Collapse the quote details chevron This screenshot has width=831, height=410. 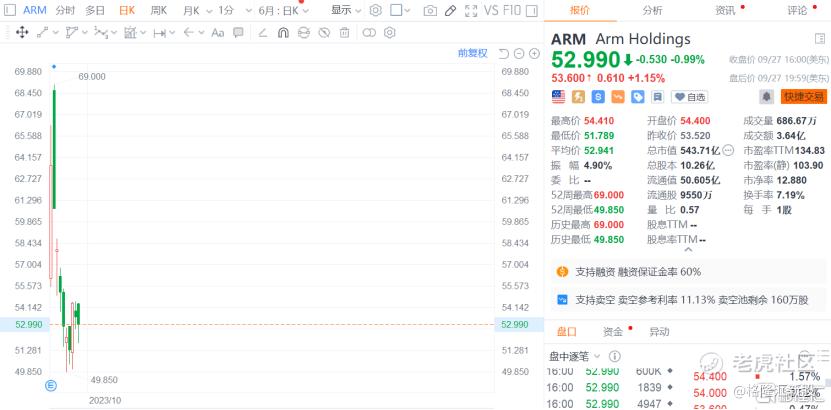(688, 248)
